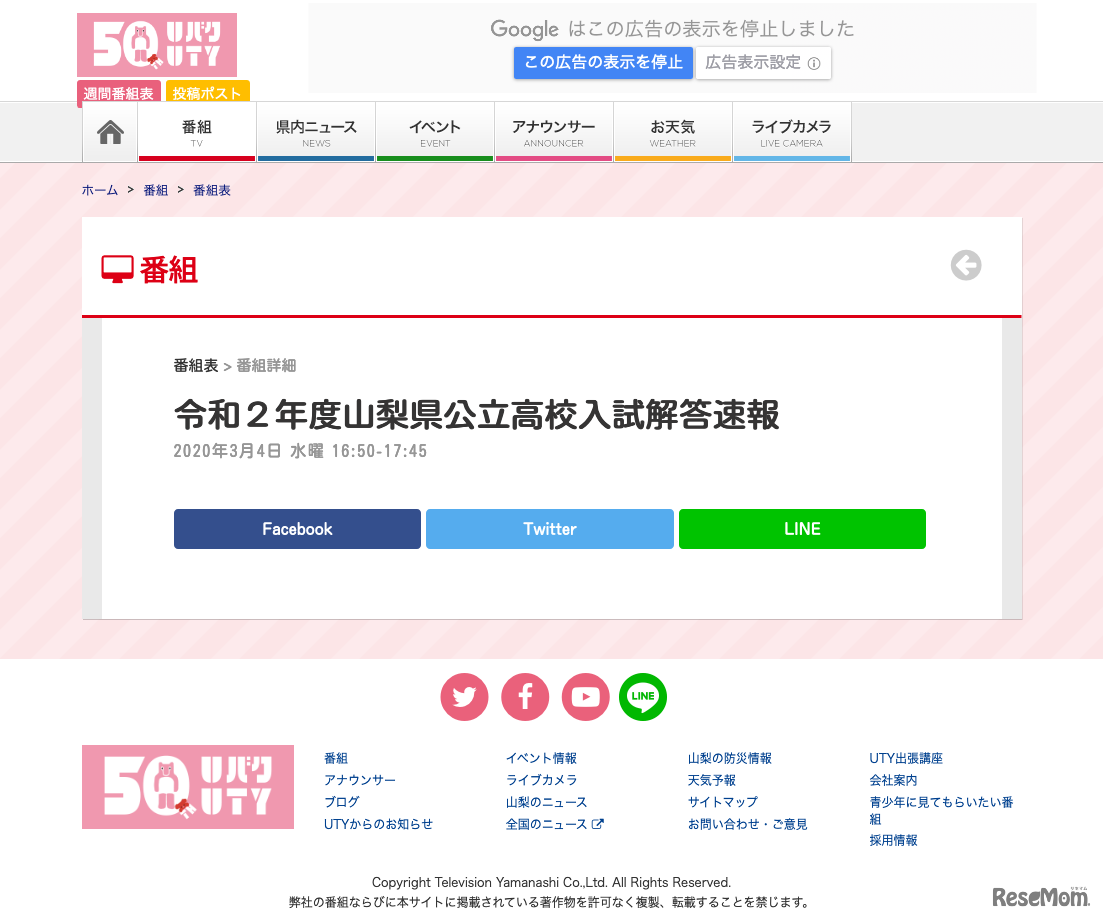Open the green LINE icon in footer

(x=643, y=697)
